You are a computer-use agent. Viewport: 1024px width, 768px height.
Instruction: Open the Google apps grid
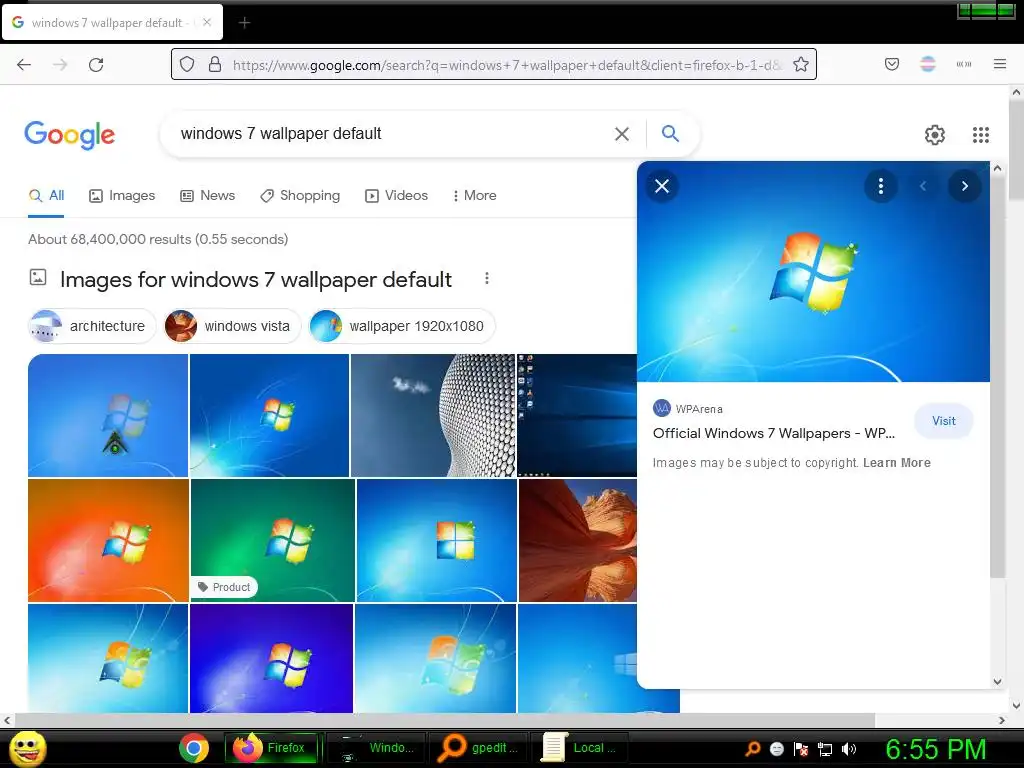tap(980, 135)
